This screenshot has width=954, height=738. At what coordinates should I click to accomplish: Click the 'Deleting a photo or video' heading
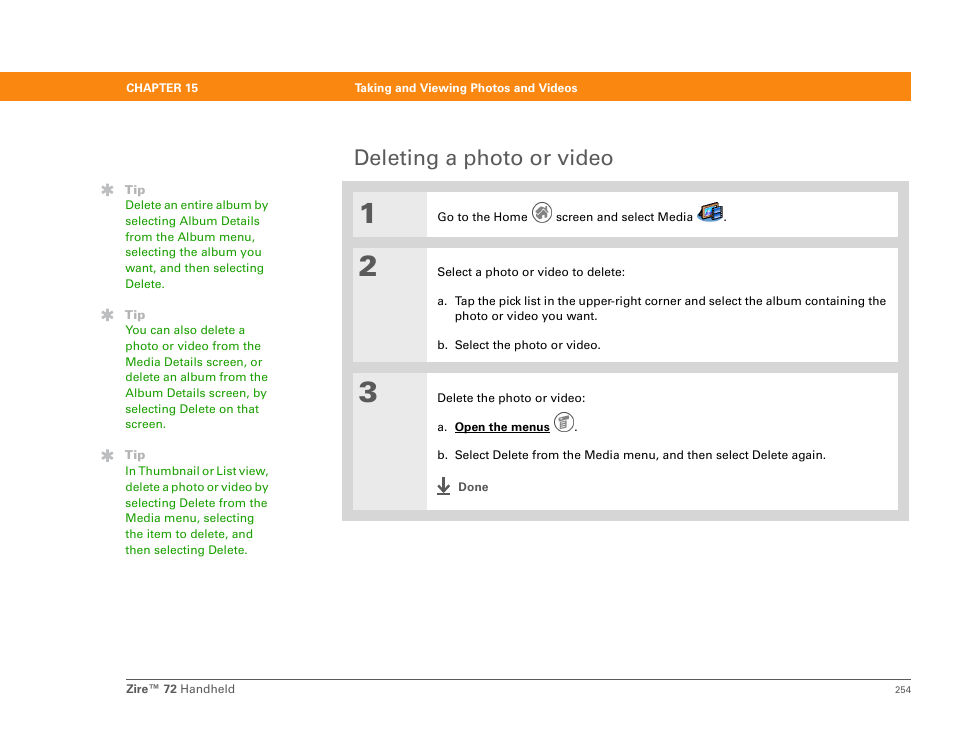click(483, 158)
